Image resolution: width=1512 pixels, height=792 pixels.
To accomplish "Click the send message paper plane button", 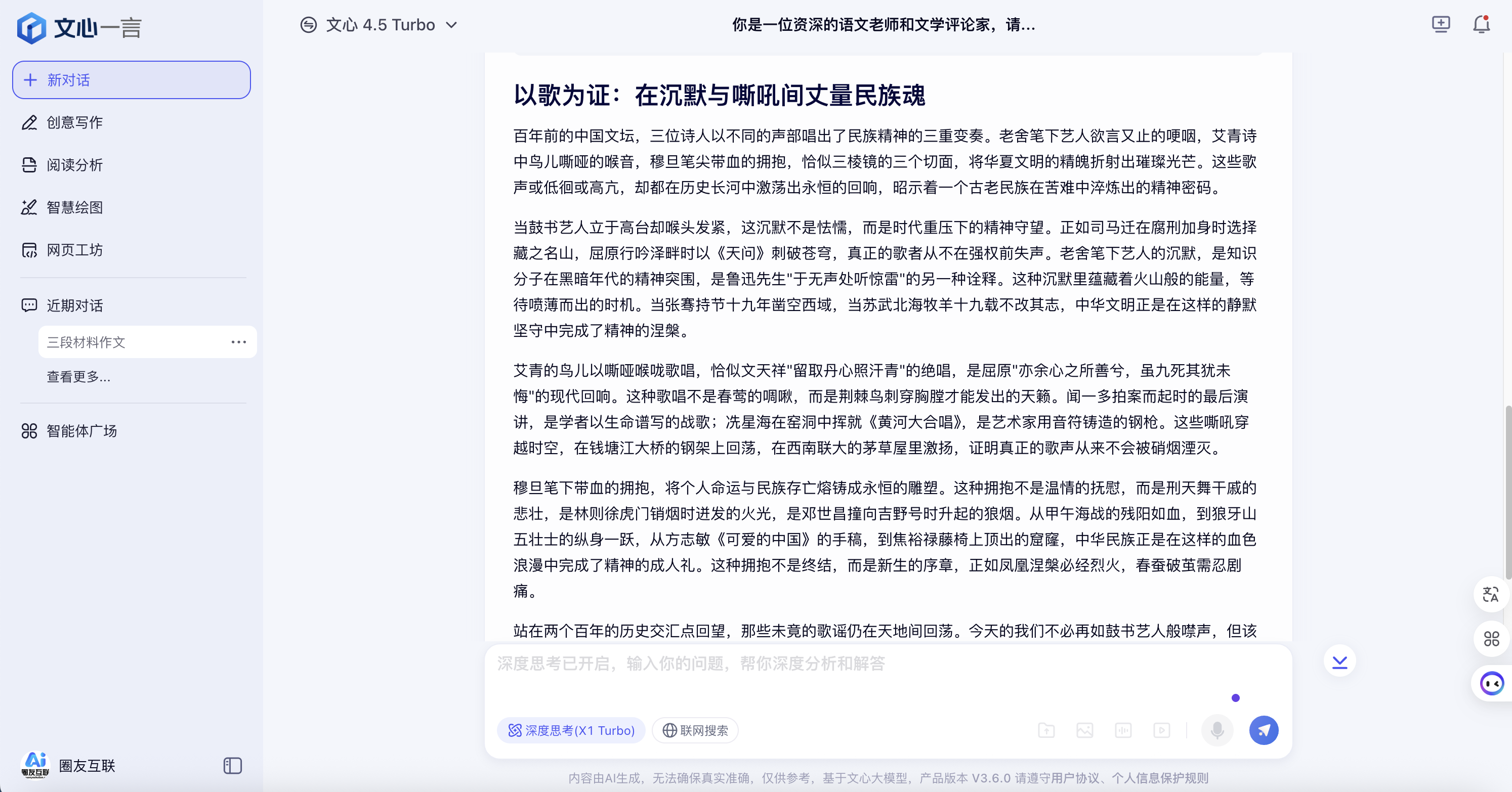I will coord(1263,730).
